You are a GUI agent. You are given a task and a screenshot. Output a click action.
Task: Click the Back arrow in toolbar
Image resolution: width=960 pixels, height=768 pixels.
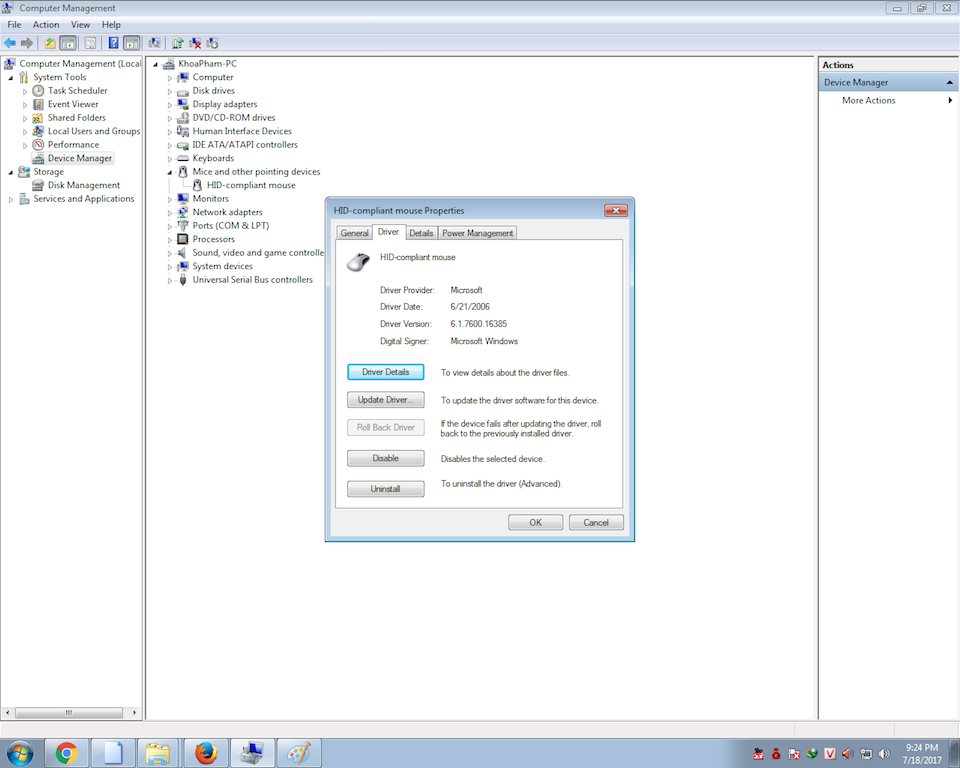point(10,43)
